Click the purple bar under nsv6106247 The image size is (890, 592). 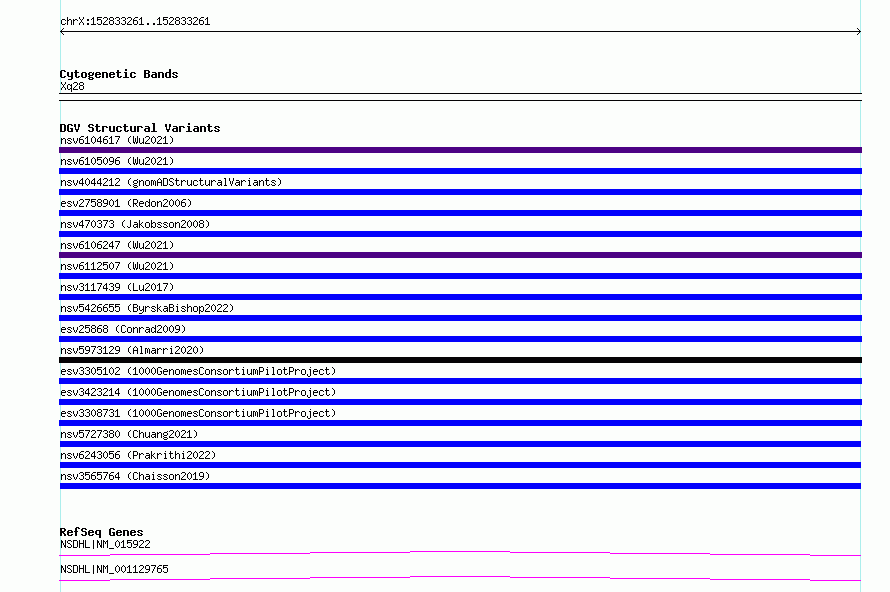pyautogui.click(x=460, y=255)
